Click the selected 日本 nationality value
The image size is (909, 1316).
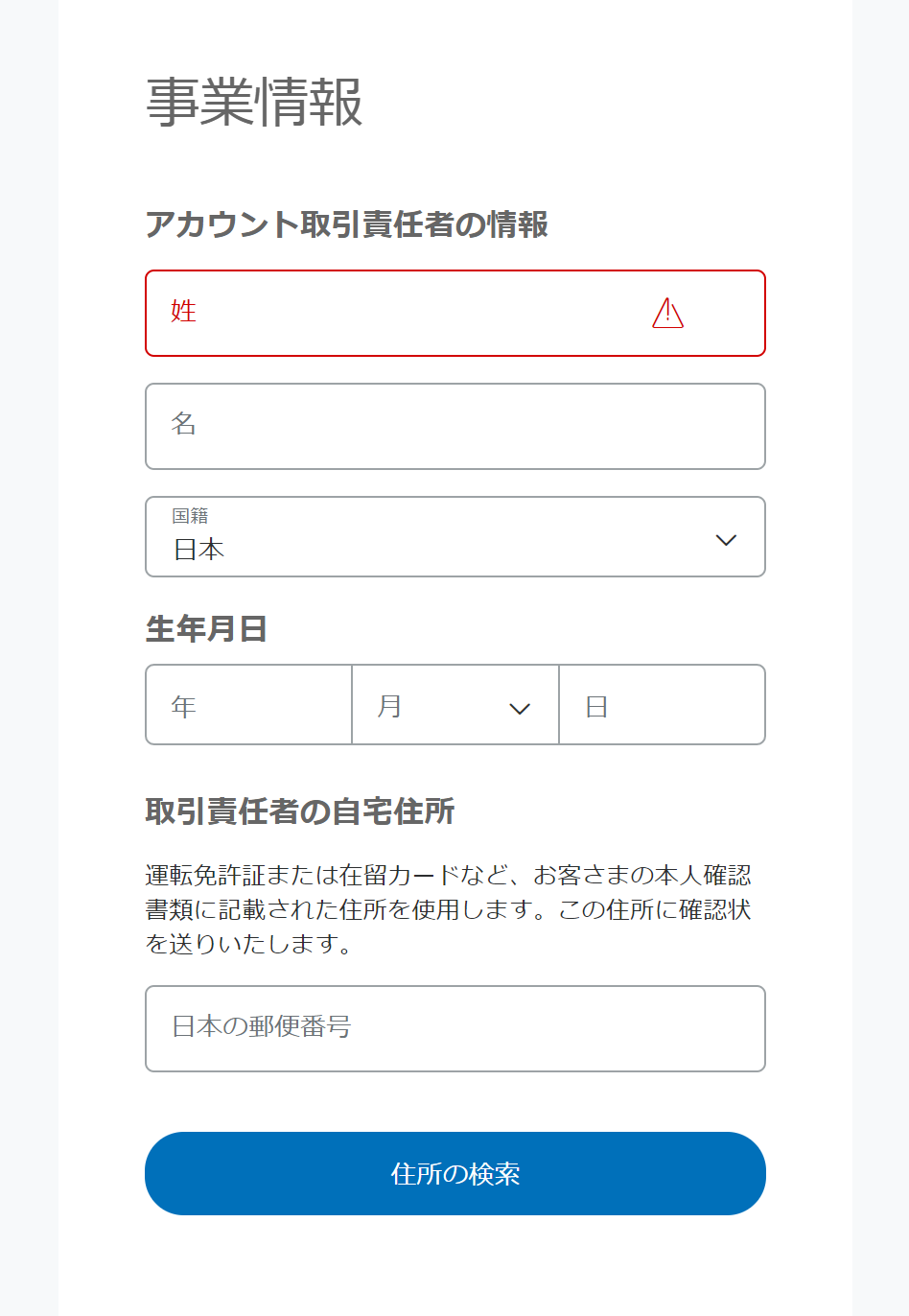(x=199, y=550)
